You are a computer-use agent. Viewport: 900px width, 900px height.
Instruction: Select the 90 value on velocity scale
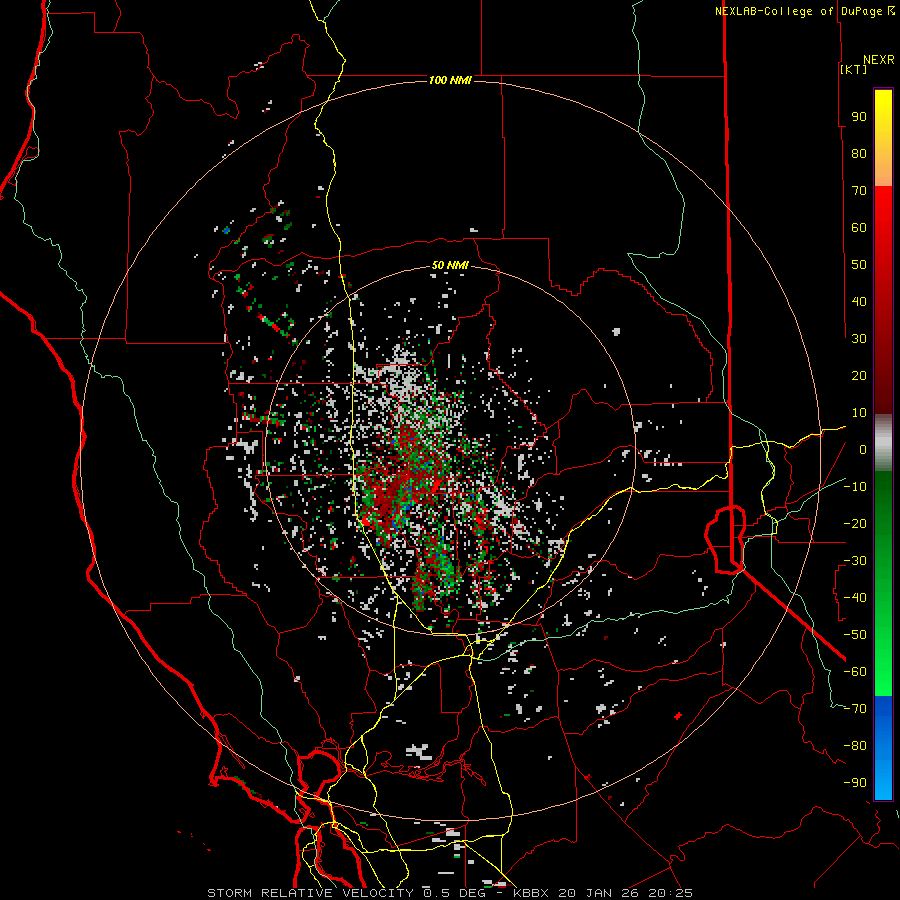[859, 117]
